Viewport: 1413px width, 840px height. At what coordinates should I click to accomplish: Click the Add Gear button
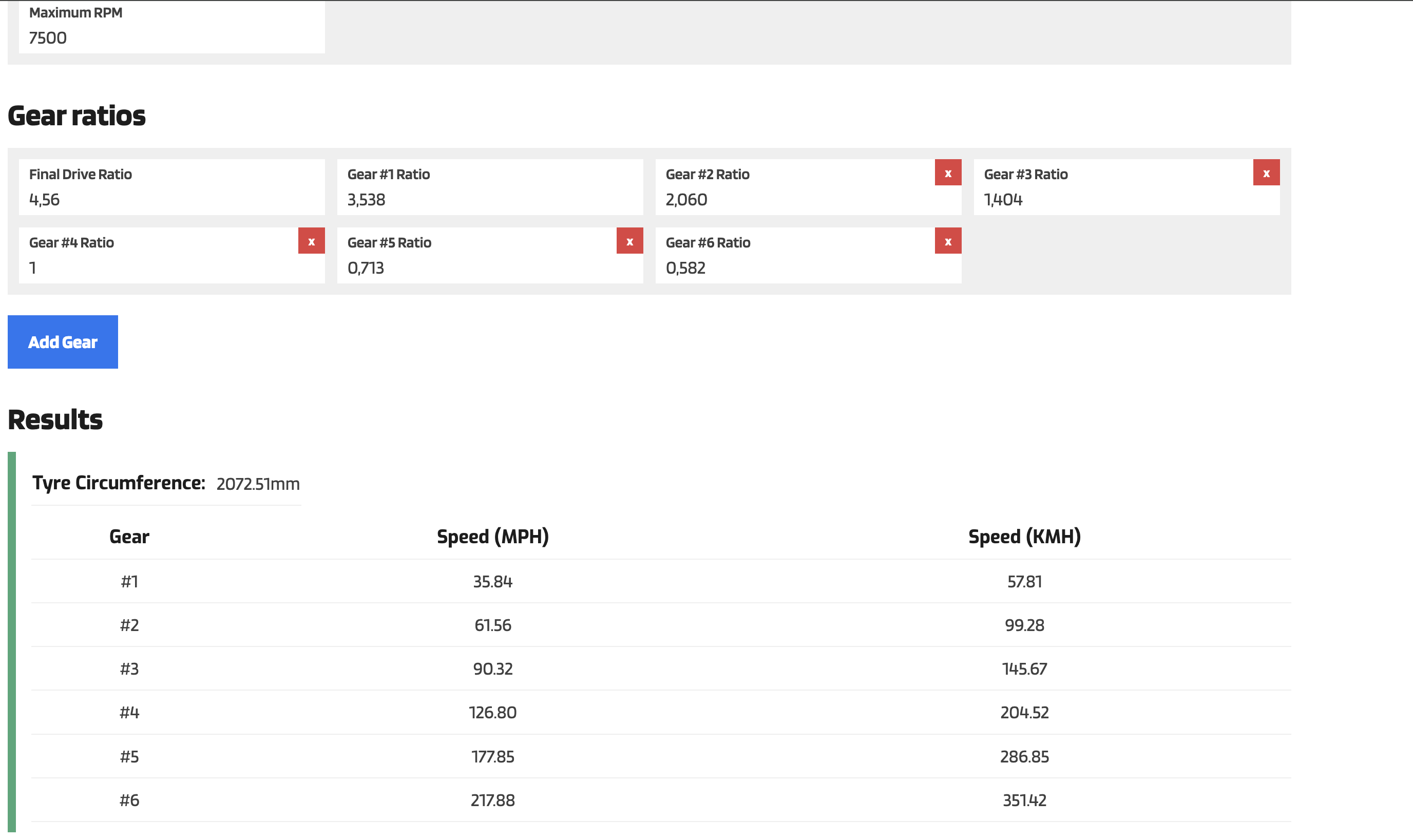[63, 342]
